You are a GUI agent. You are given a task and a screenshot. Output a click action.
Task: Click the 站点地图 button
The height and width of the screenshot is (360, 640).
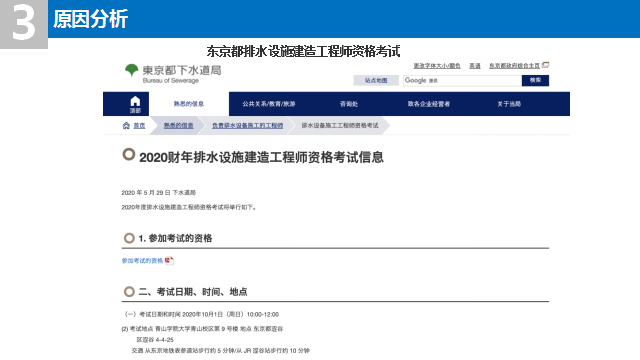click(376, 80)
